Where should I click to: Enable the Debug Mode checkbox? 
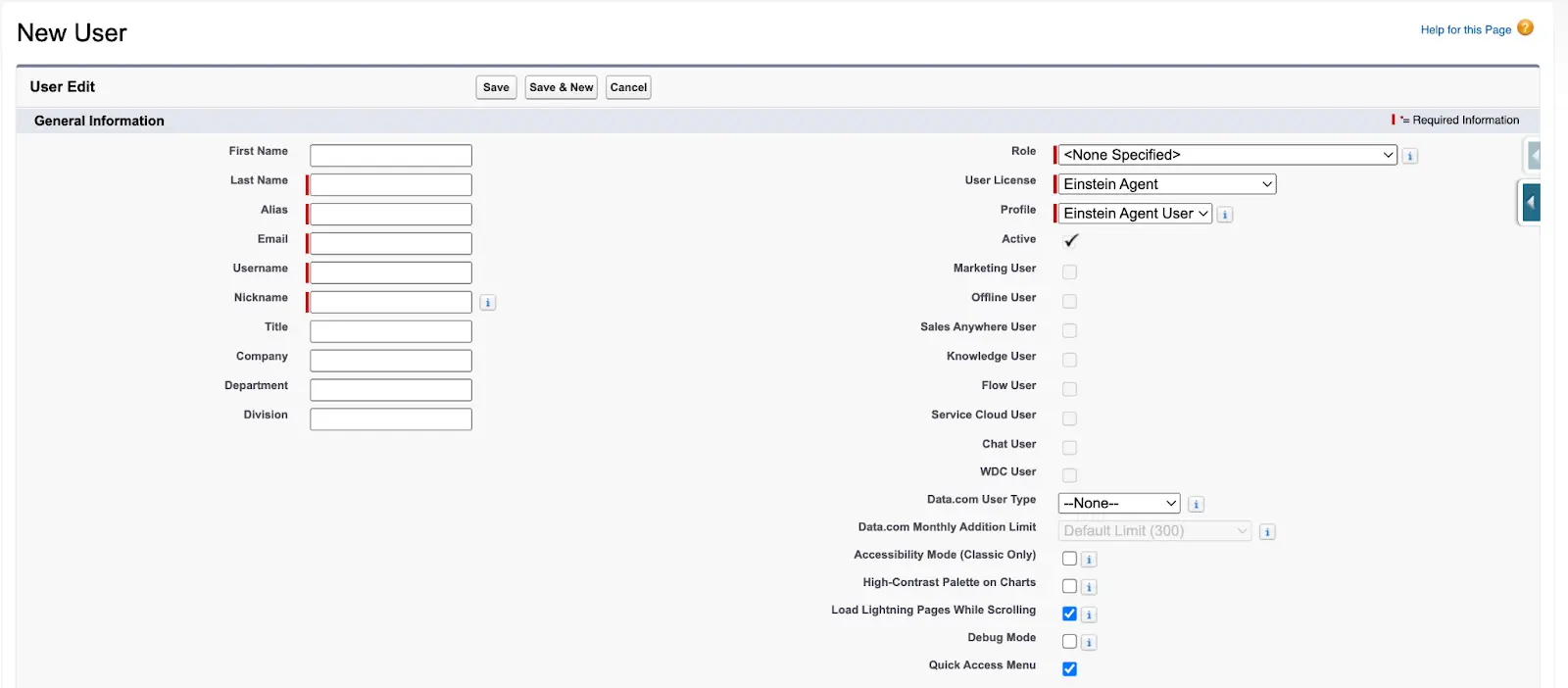(x=1069, y=641)
